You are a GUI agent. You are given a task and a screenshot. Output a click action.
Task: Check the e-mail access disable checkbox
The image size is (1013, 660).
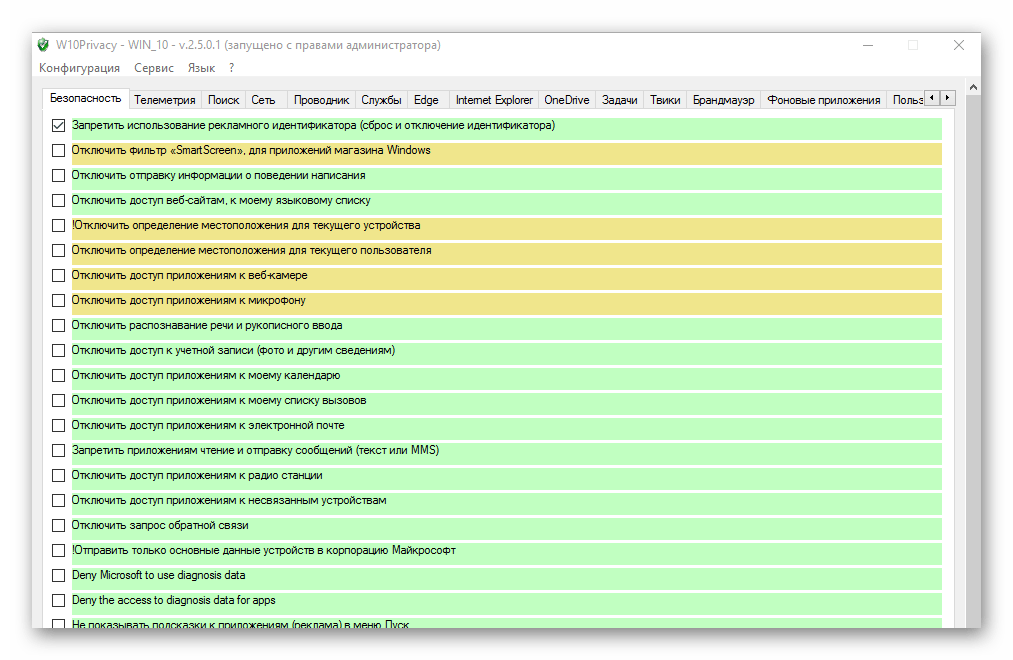point(59,426)
